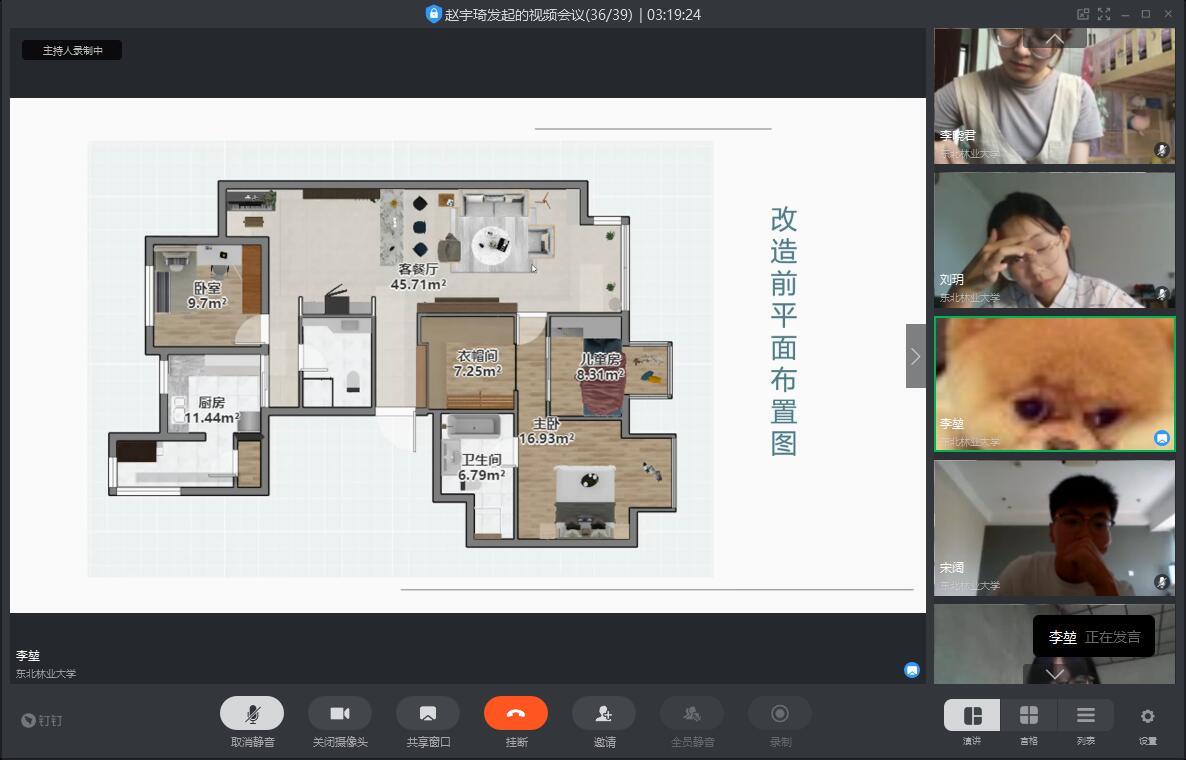Image resolution: width=1186 pixels, height=760 pixels.
Task: Select 刘玥's video thumbnail
Action: 1054,240
